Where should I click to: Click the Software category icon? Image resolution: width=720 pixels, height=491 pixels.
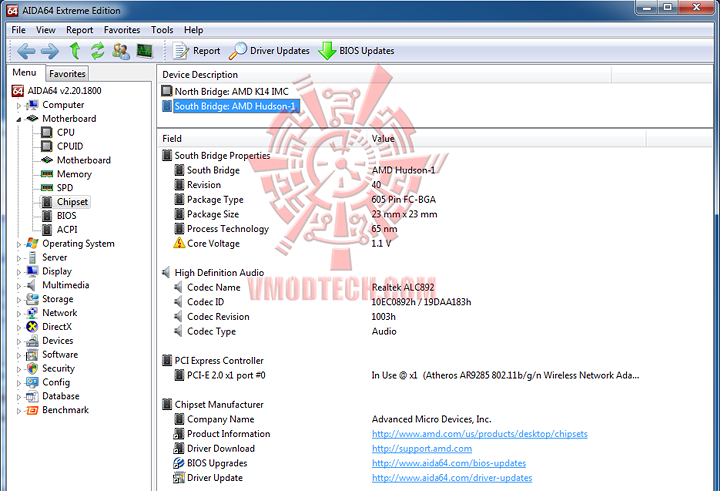[32, 355]
